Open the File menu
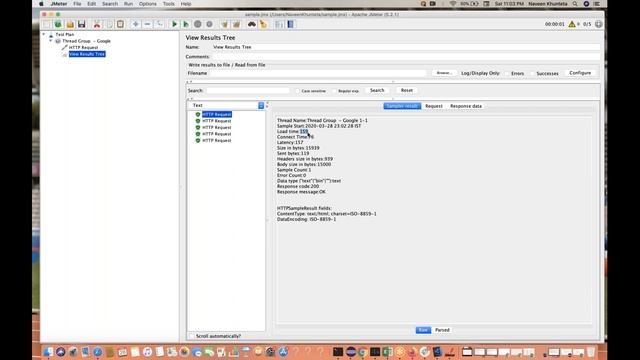 [x=77, y=4]
